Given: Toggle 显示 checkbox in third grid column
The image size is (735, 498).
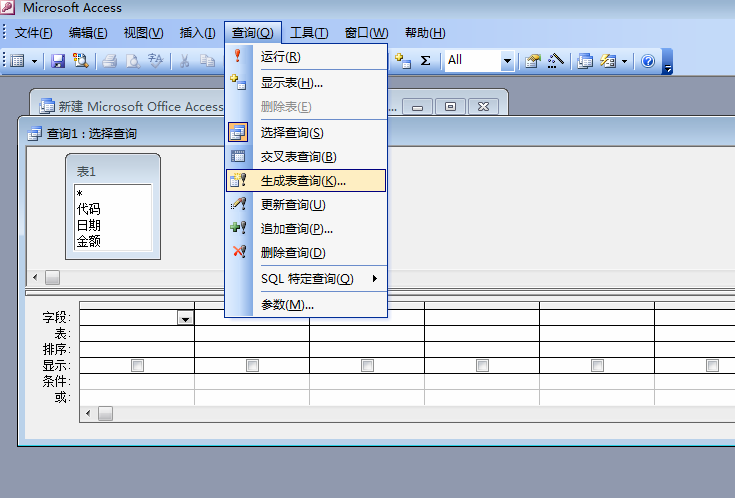Looking at the screenshot, I should (368, 365).
